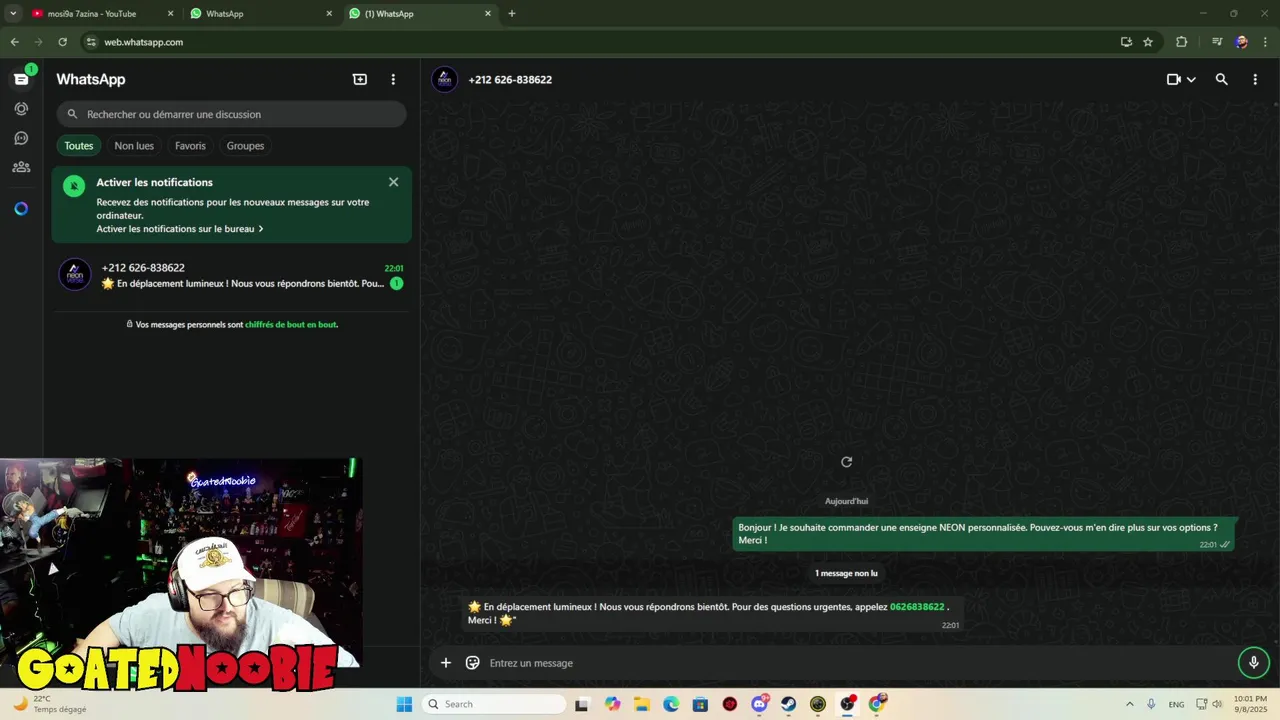Viewport: 1280px width, 720px height.
Task: Open the tab search dropdown arrow
Action: (x=13, y=14)
